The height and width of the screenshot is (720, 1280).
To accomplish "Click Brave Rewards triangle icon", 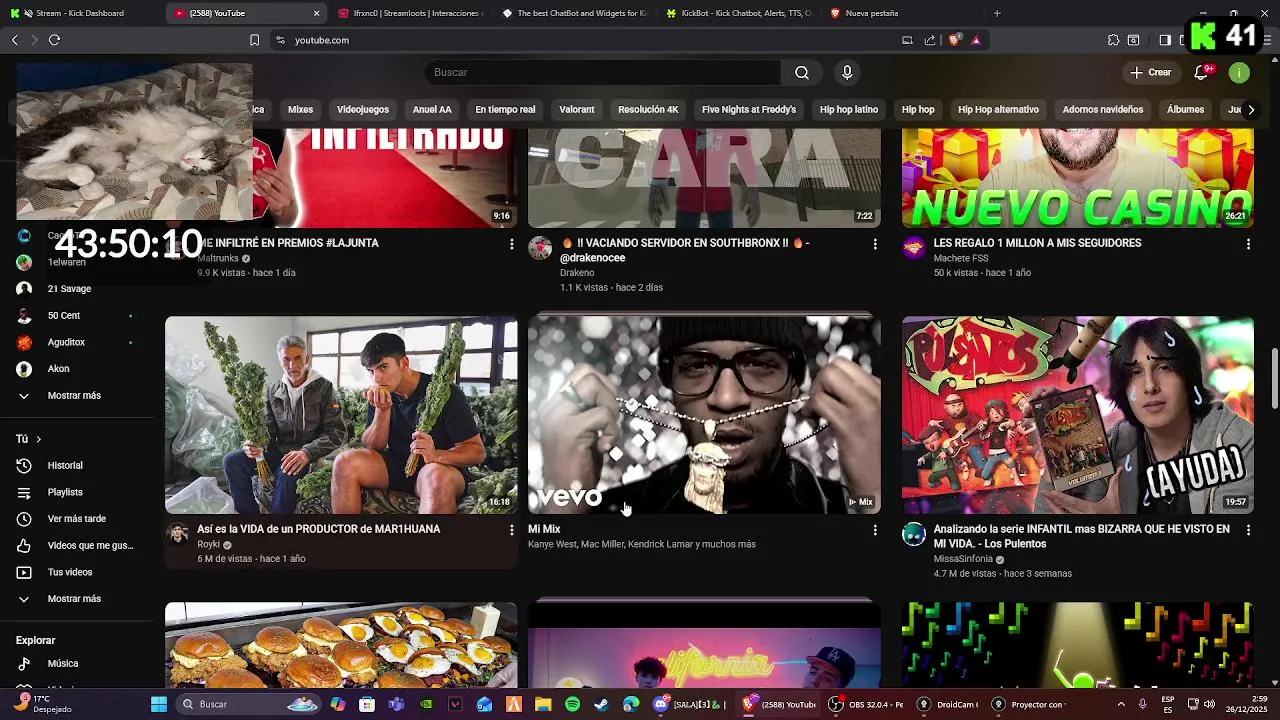I will tap(976, 40).
